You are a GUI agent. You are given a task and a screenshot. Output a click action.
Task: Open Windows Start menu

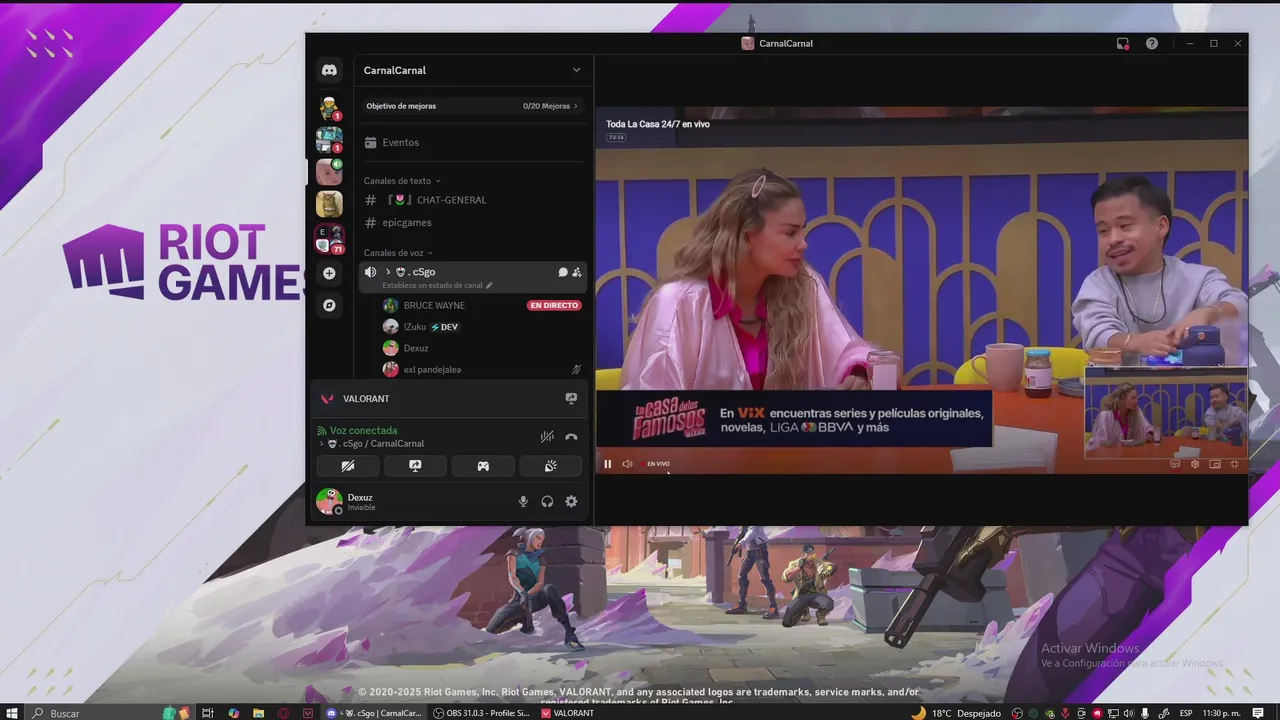click(11, 713)
